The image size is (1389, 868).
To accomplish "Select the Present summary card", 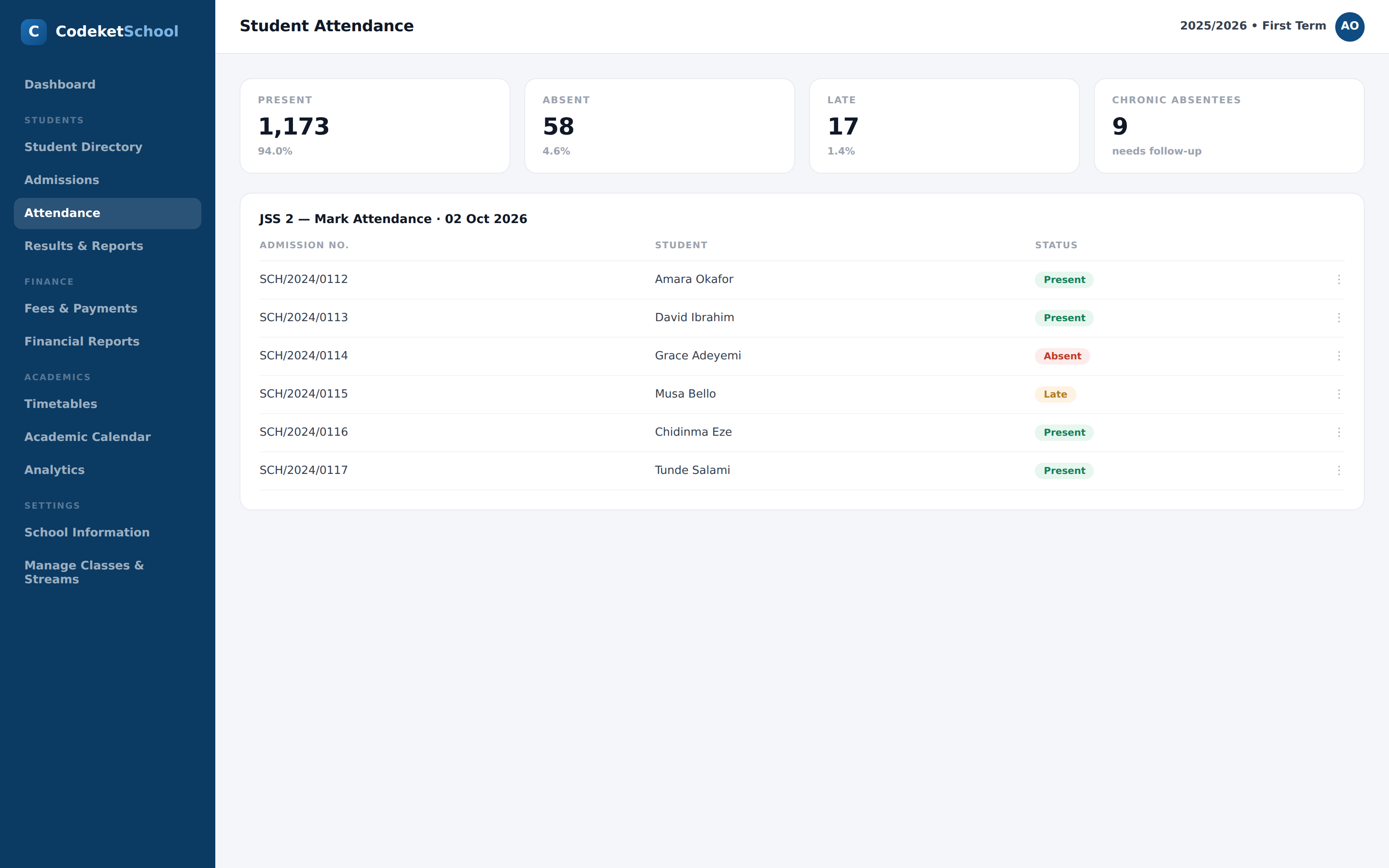I will tap(375, 126).
